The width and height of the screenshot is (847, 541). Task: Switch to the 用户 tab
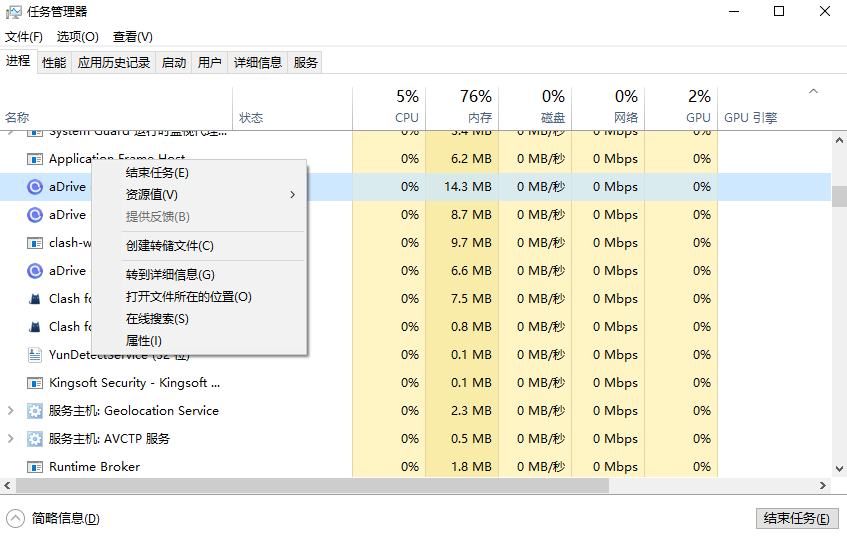[x=210, y=63]
